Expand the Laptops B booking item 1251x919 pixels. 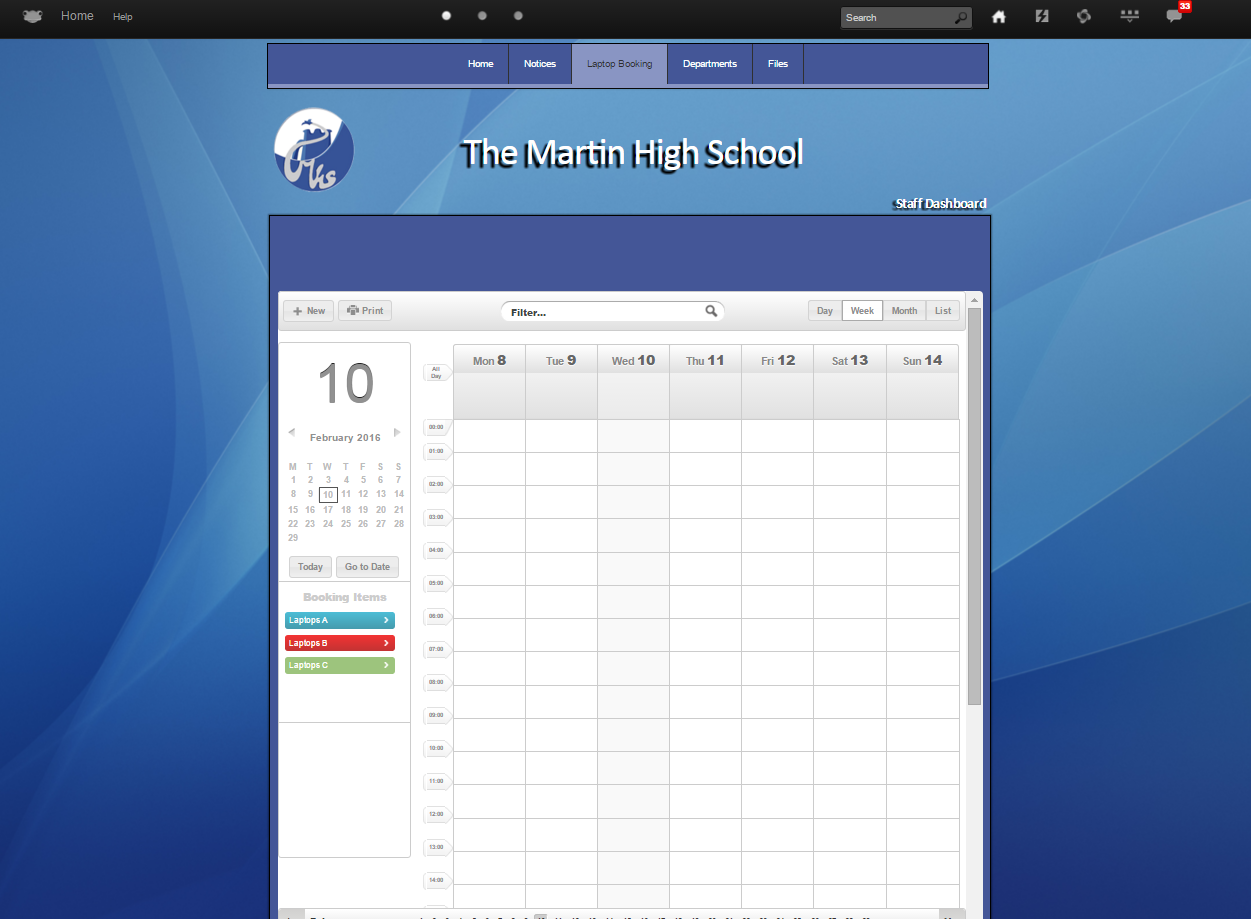click(340, 643)
